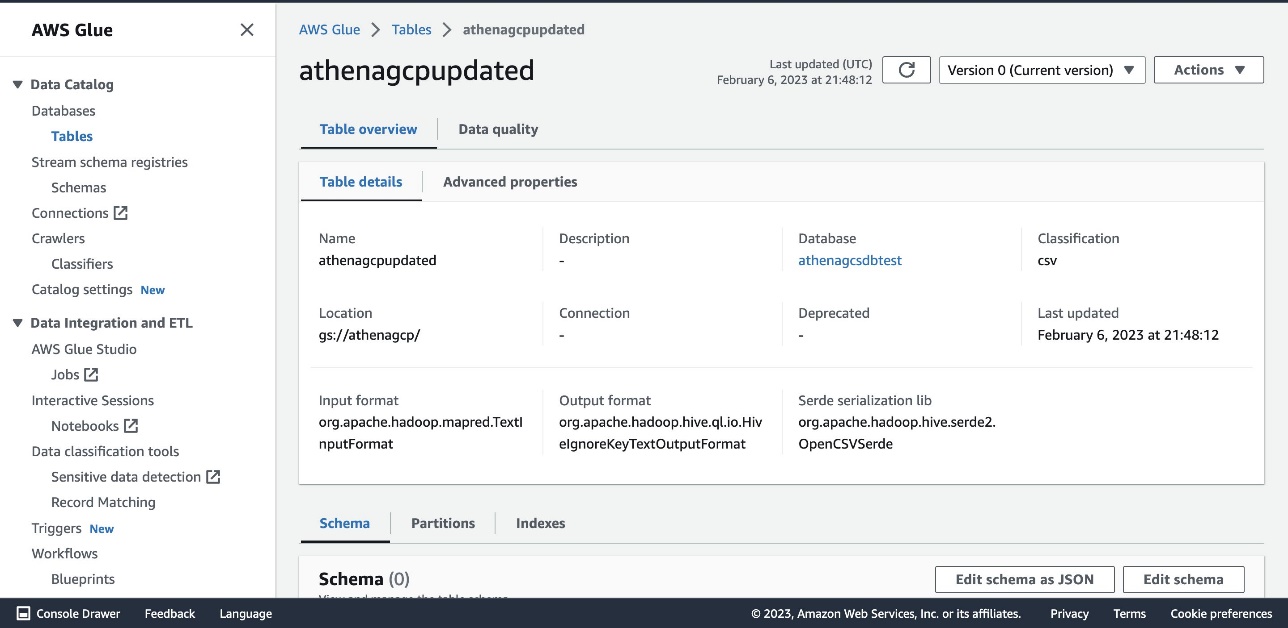The width and height of the screenshot is (1288, 628).
Task: Click the gs://athenagcp/ location value
Action: 369,335
